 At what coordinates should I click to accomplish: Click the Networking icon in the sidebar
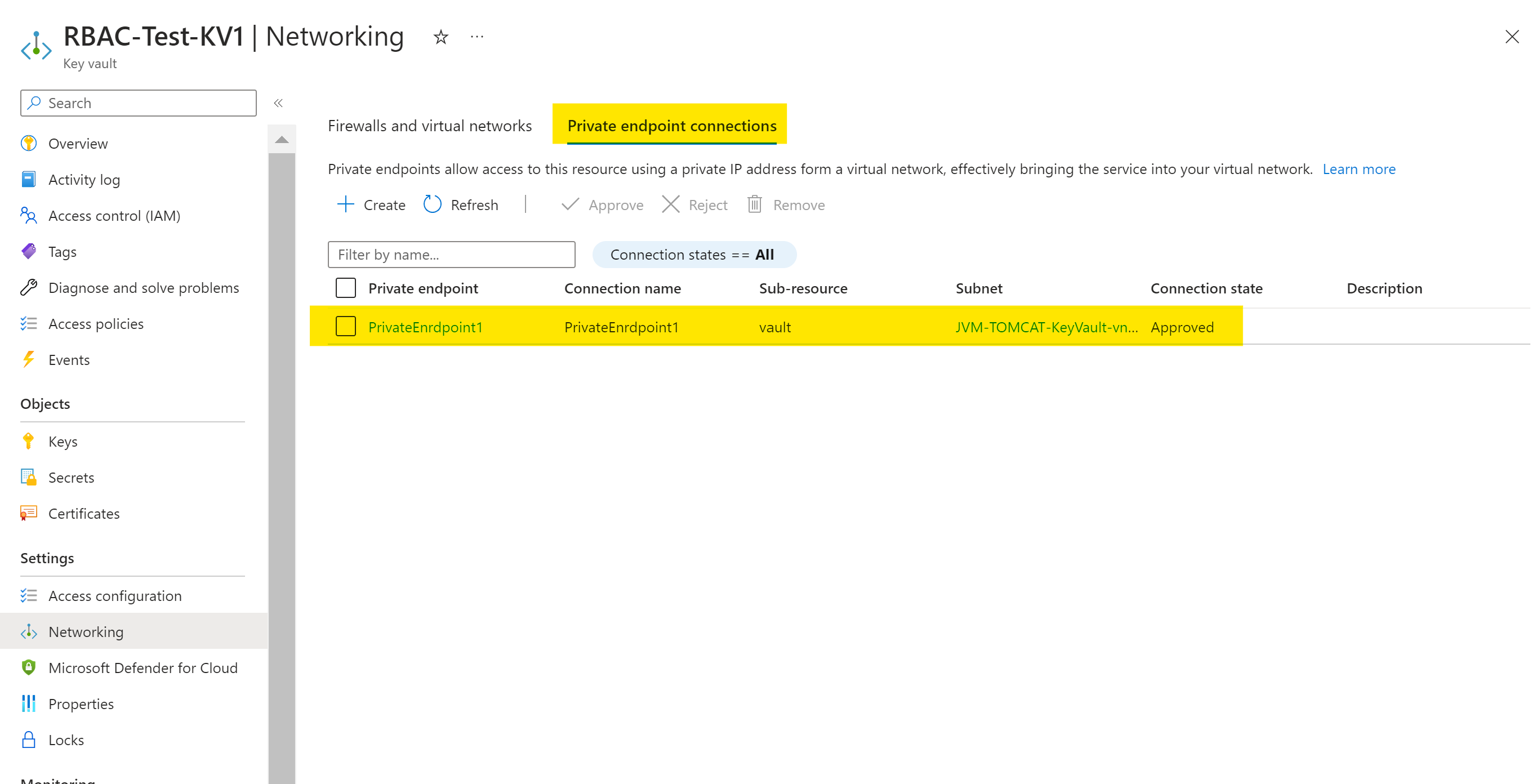[29, 632]
